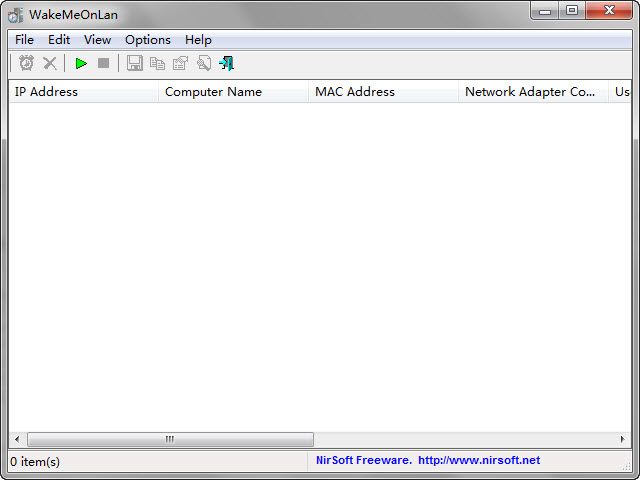Sort by the IP Address column header
640x480 pixels.
[x=83, y=91]
